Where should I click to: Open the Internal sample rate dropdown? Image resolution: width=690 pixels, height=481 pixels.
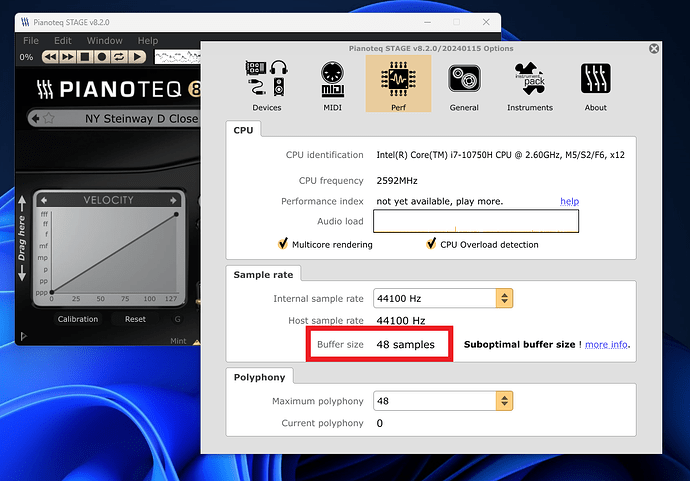pyautogui.click(x=443, y=298)
